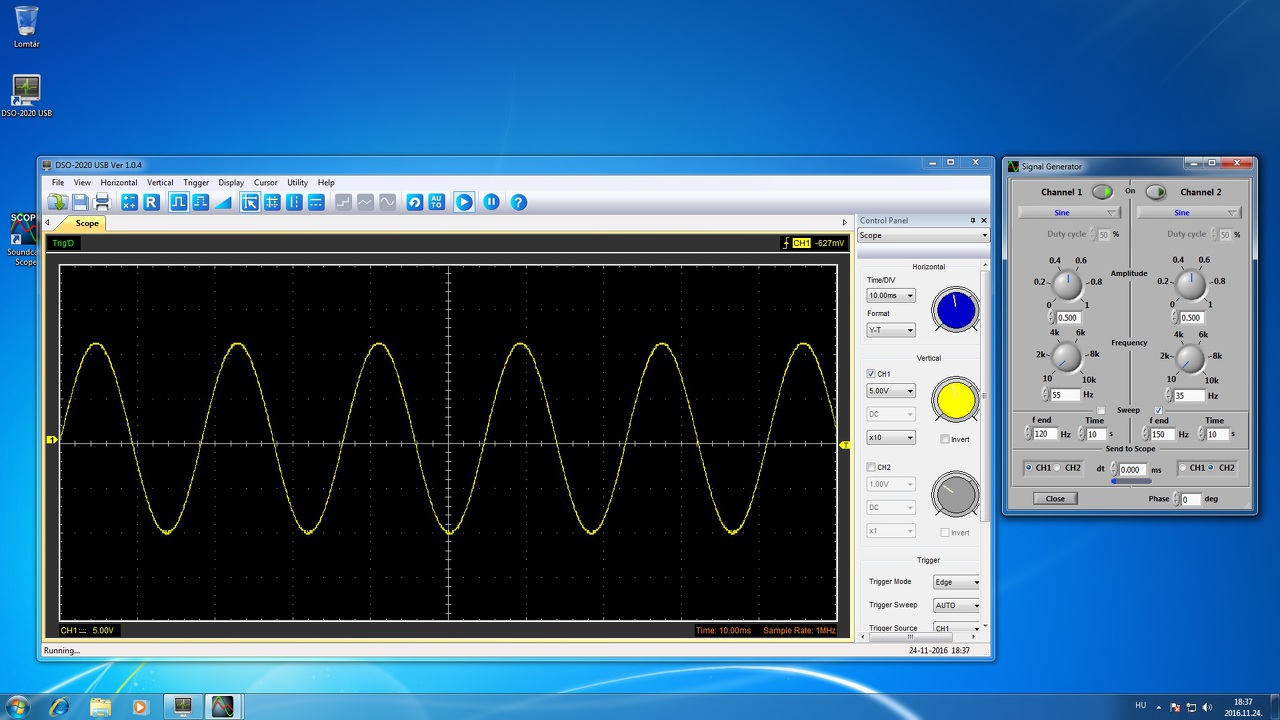
Task: Check the Channel 1 Sweep checkbox
Action: pos(1101,410)
